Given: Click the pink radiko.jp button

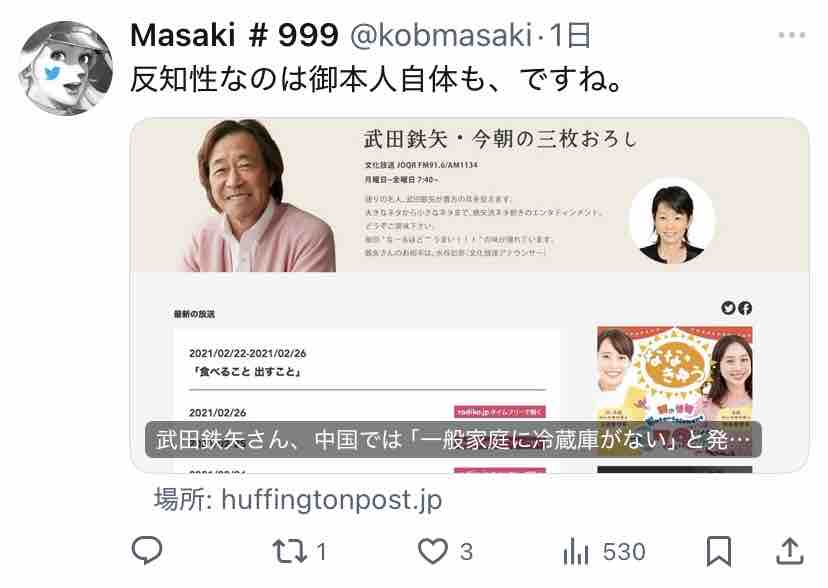Looking at the screenshot, I should pos(500,412).
